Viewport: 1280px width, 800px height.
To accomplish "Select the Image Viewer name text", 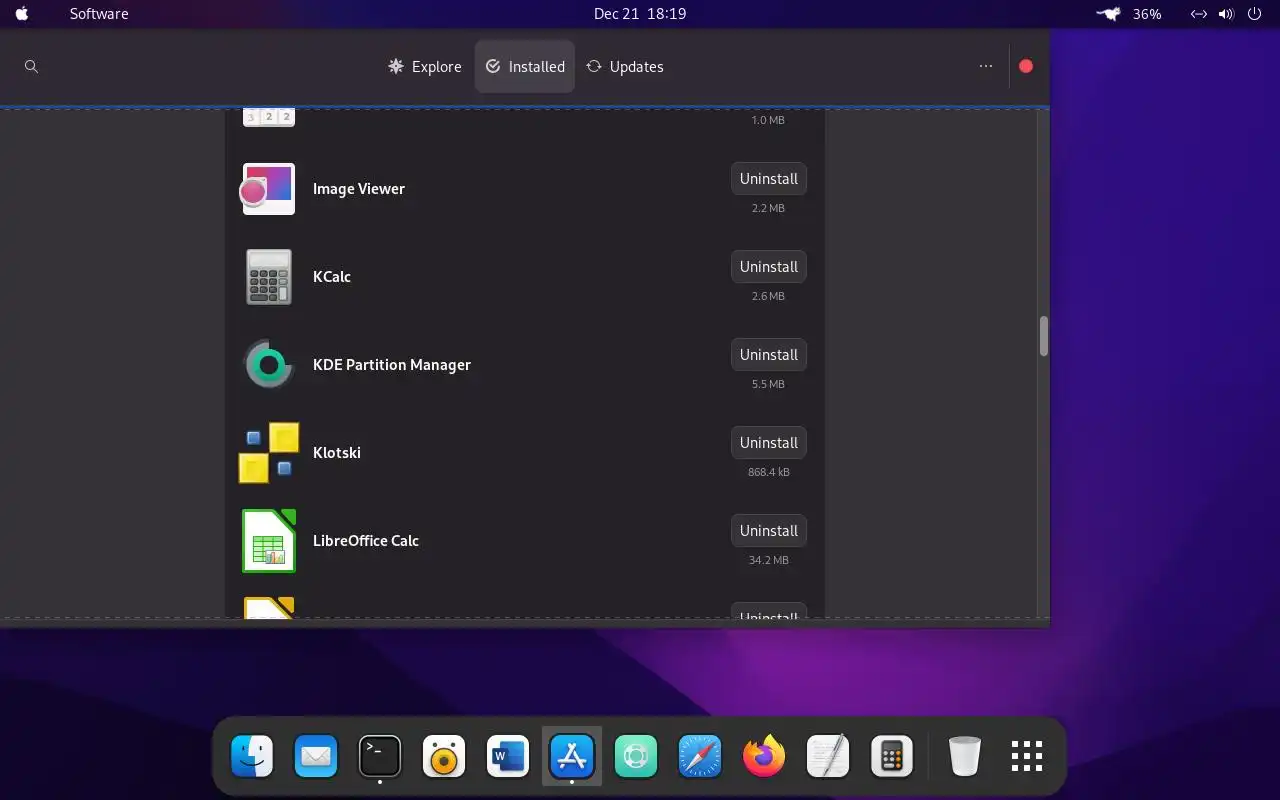I will click(x=359, y=189).
